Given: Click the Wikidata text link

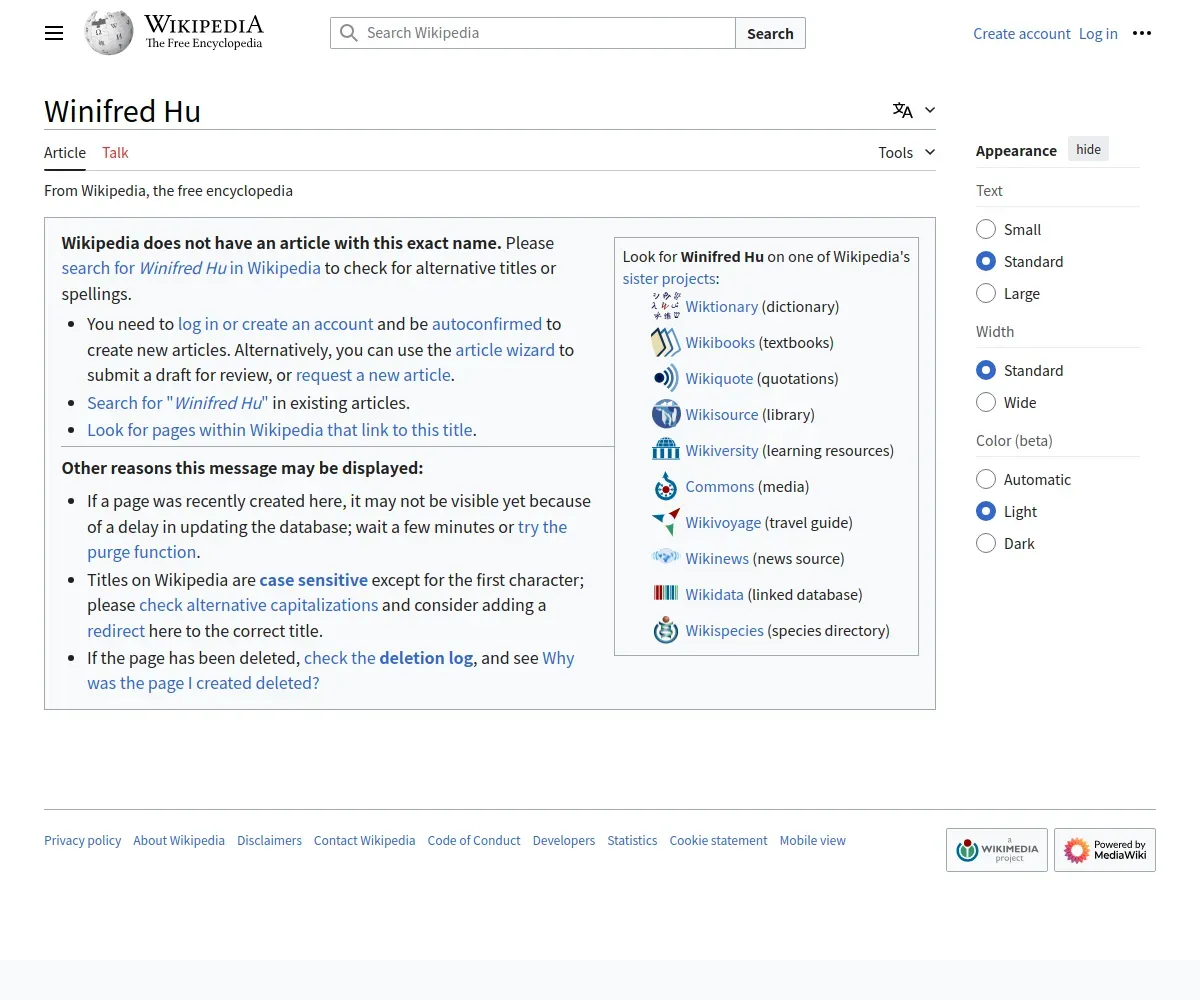Looking at the screenshot, I should tap(714, 594).
